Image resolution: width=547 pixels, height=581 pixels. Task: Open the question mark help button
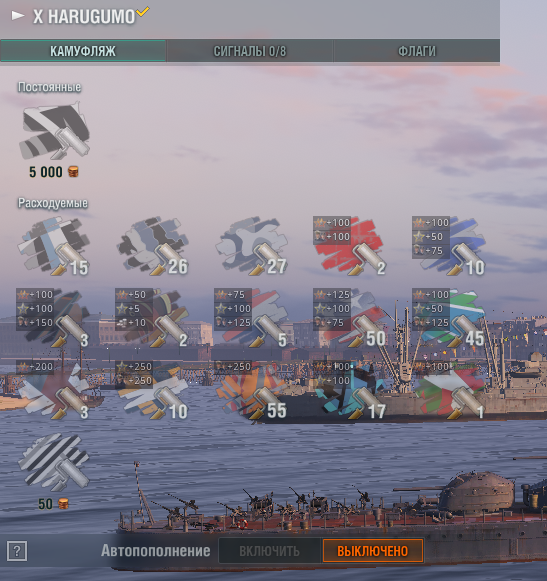click(17, 551)
